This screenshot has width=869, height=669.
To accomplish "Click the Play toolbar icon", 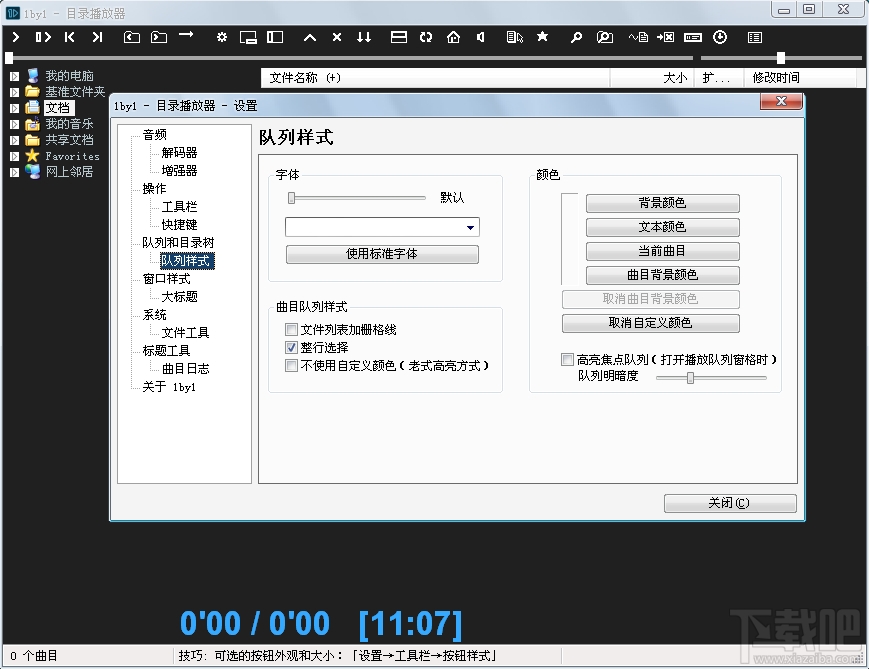I will click(14, 37).
